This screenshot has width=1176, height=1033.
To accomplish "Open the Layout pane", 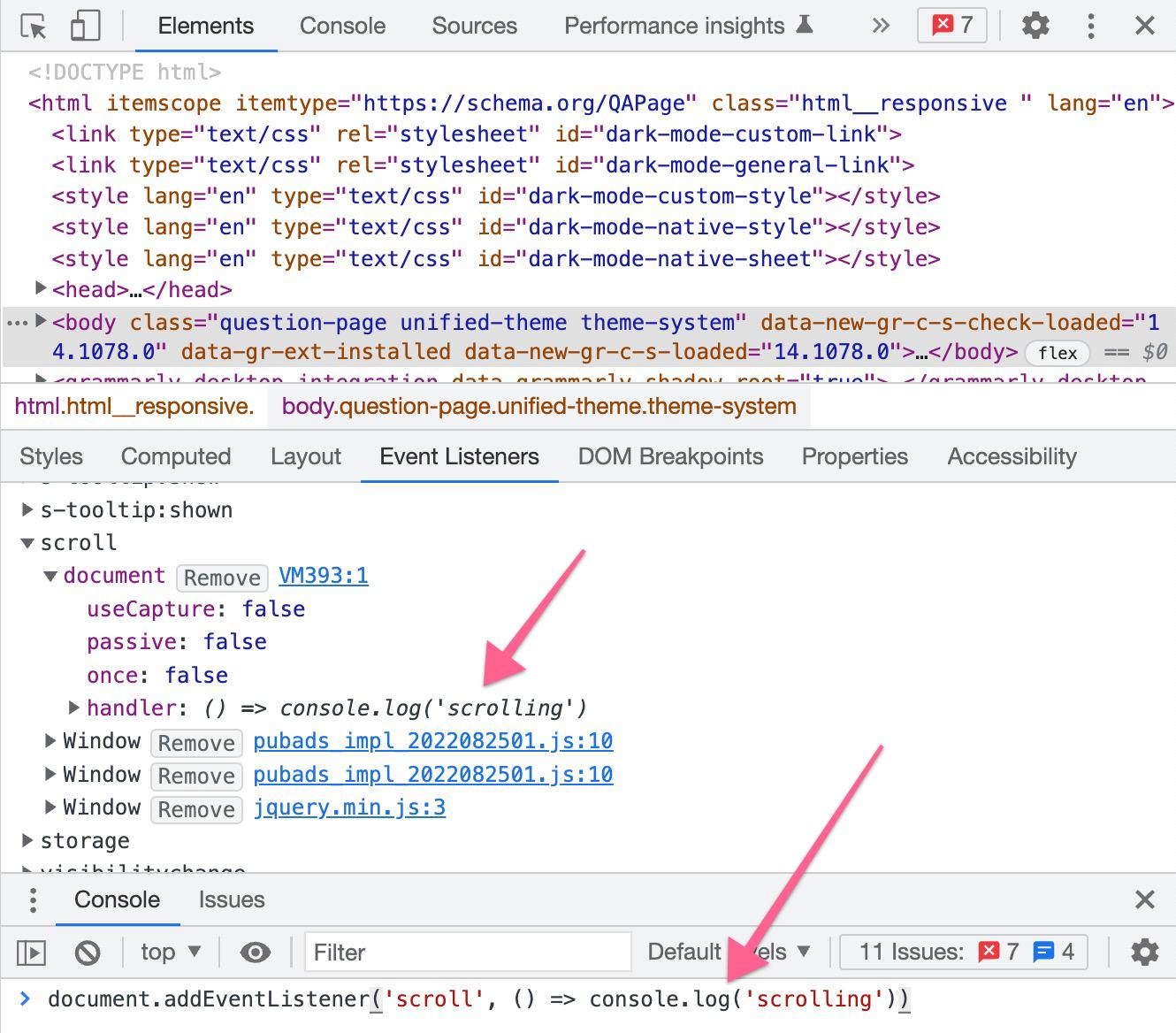I will click(306, 456).
